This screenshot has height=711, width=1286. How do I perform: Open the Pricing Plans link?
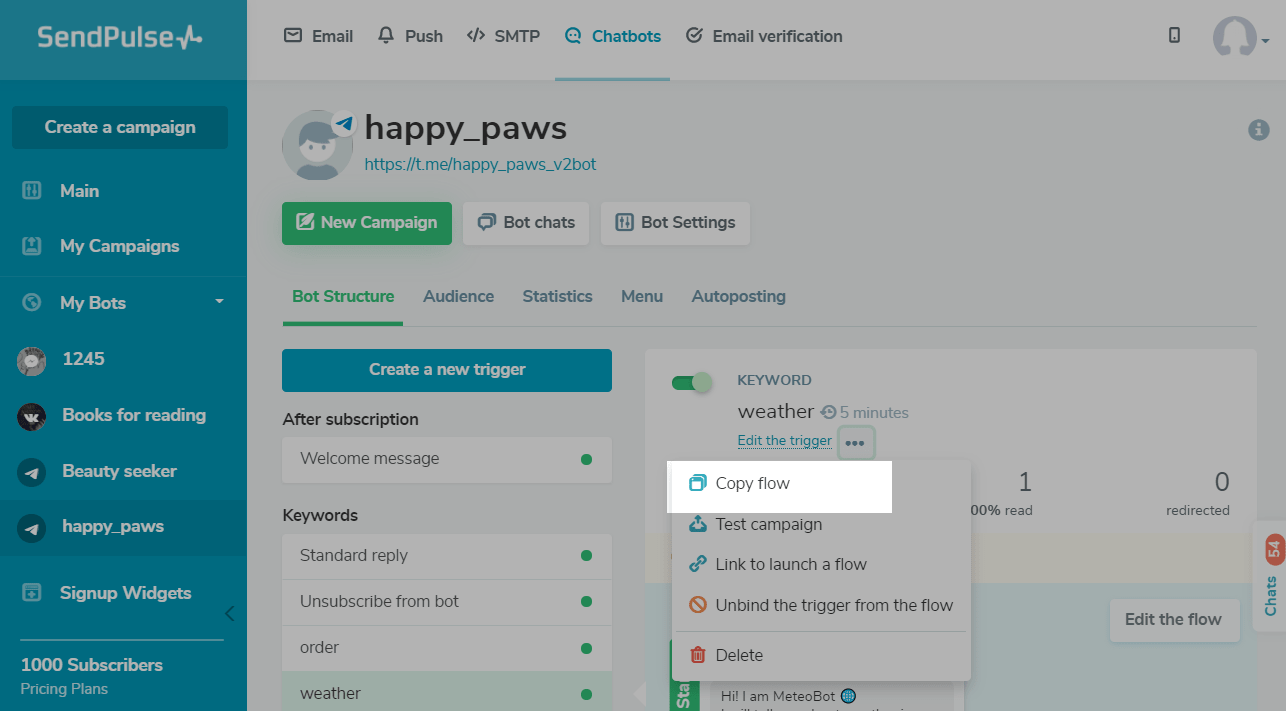pos(64,689)
